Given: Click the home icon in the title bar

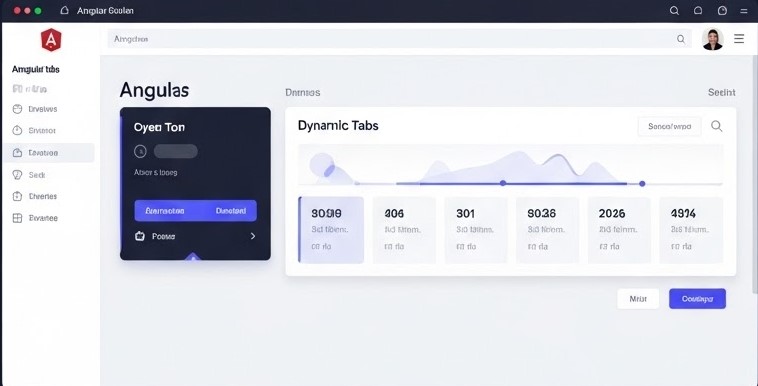Looking at the screenshot, I should click(64, 10).
